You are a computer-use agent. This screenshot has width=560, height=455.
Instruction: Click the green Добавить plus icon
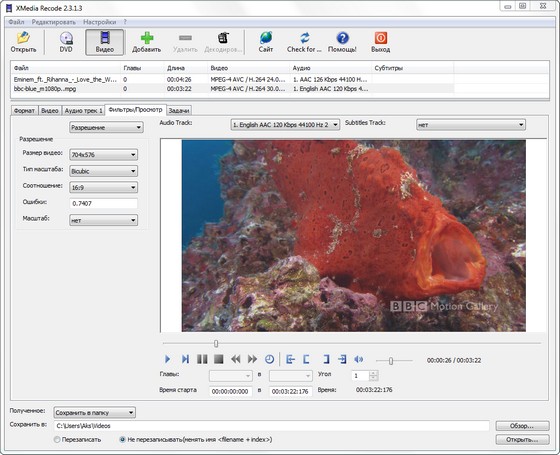[147, 38]
